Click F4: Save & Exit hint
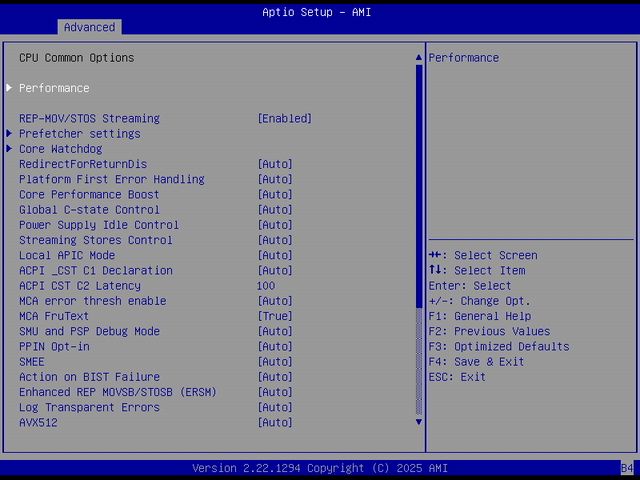Viewport: 640px width, 480px height. 476,362
